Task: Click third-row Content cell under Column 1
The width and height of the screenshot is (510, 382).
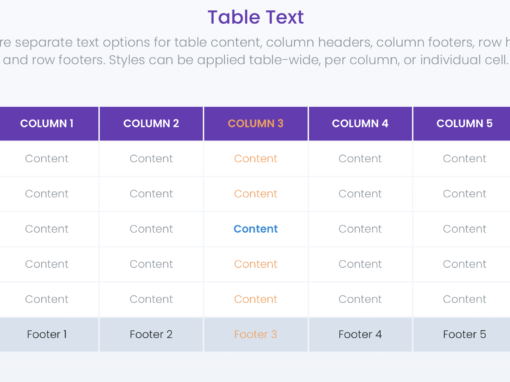Action: (49, 229)
